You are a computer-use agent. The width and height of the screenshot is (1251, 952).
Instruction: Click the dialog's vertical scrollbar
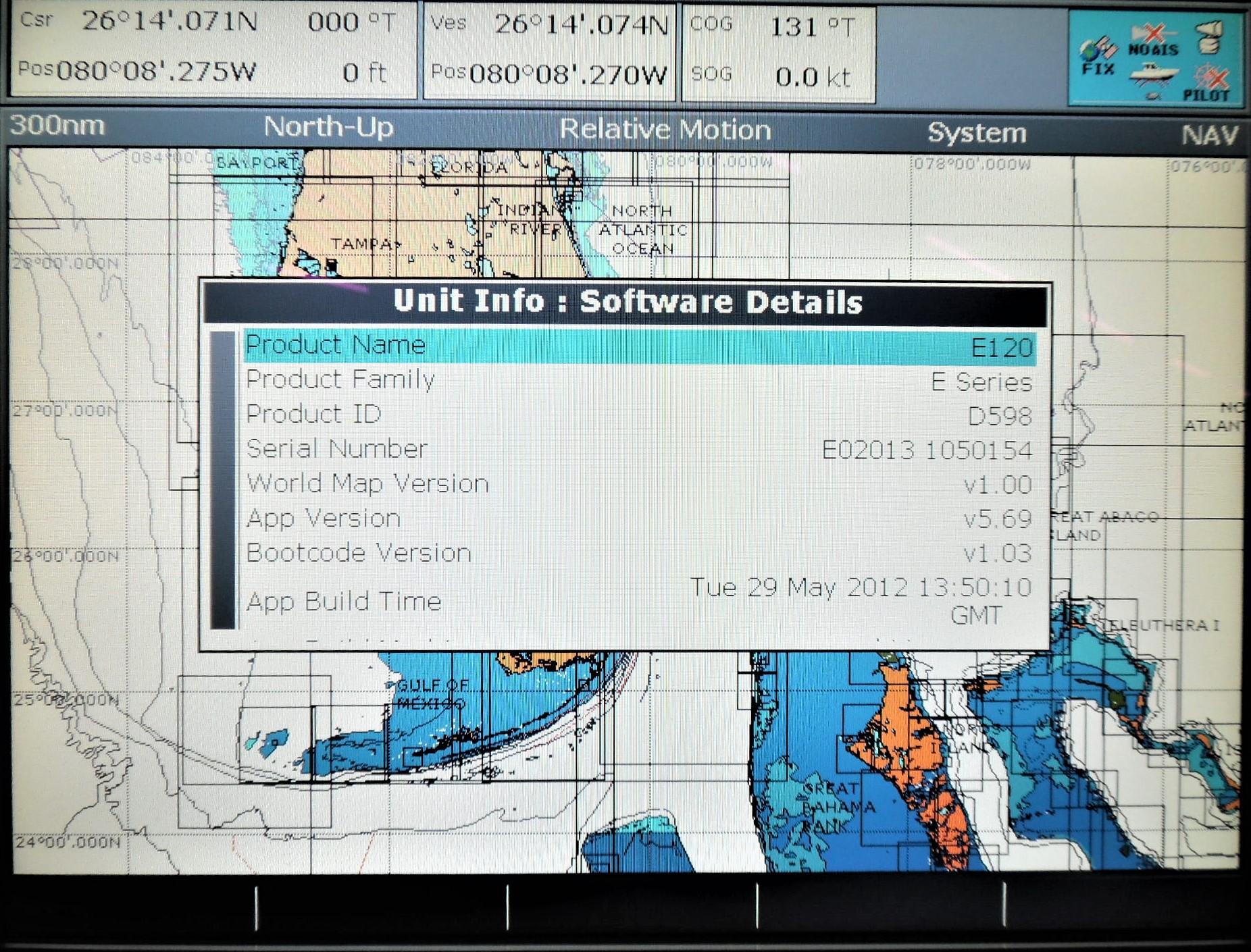click(223, 480)
